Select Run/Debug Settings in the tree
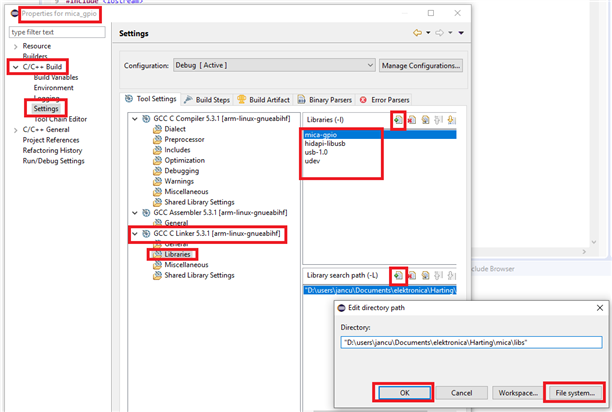612x412 pixels. [53, 161]
